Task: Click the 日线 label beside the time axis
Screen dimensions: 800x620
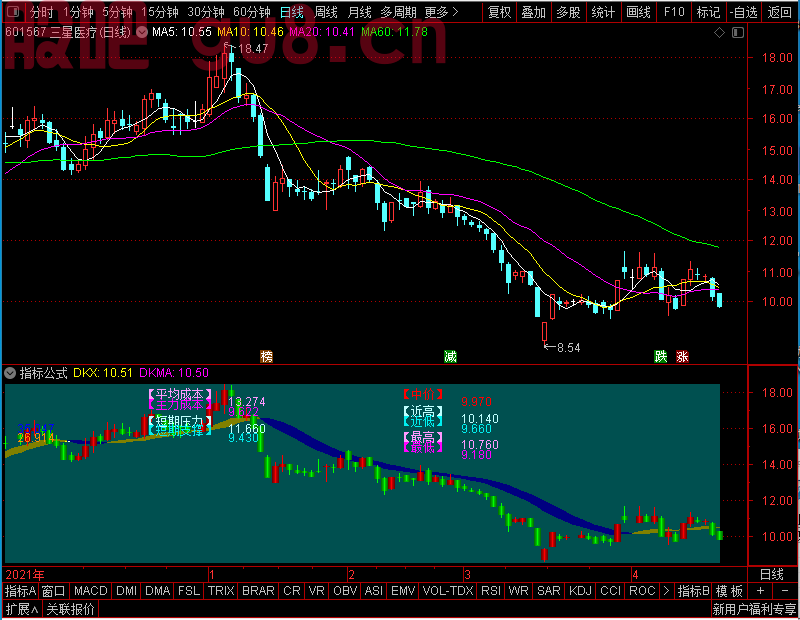Action: point(771,575)
